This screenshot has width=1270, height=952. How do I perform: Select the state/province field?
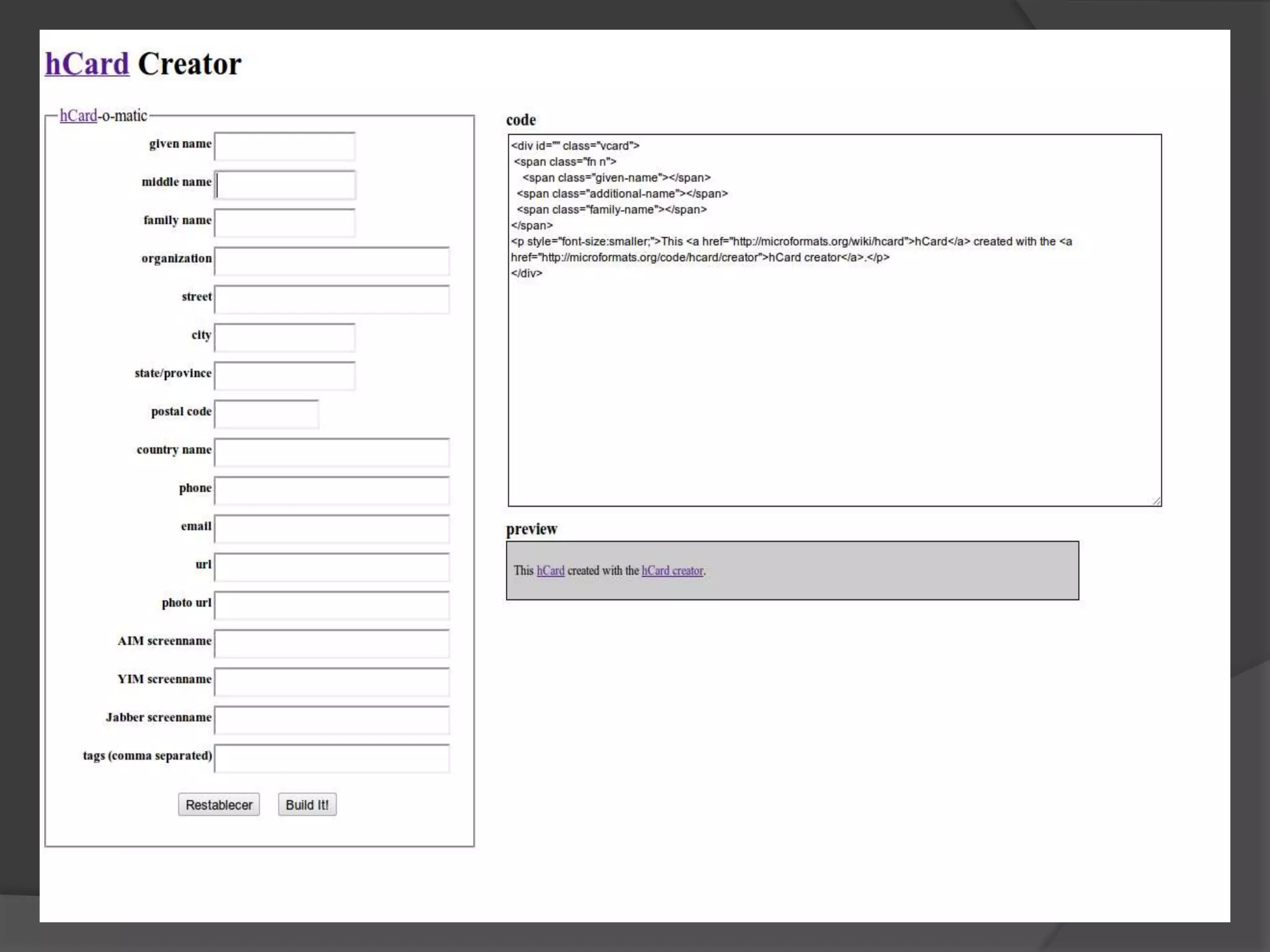[x=285, y=376]
